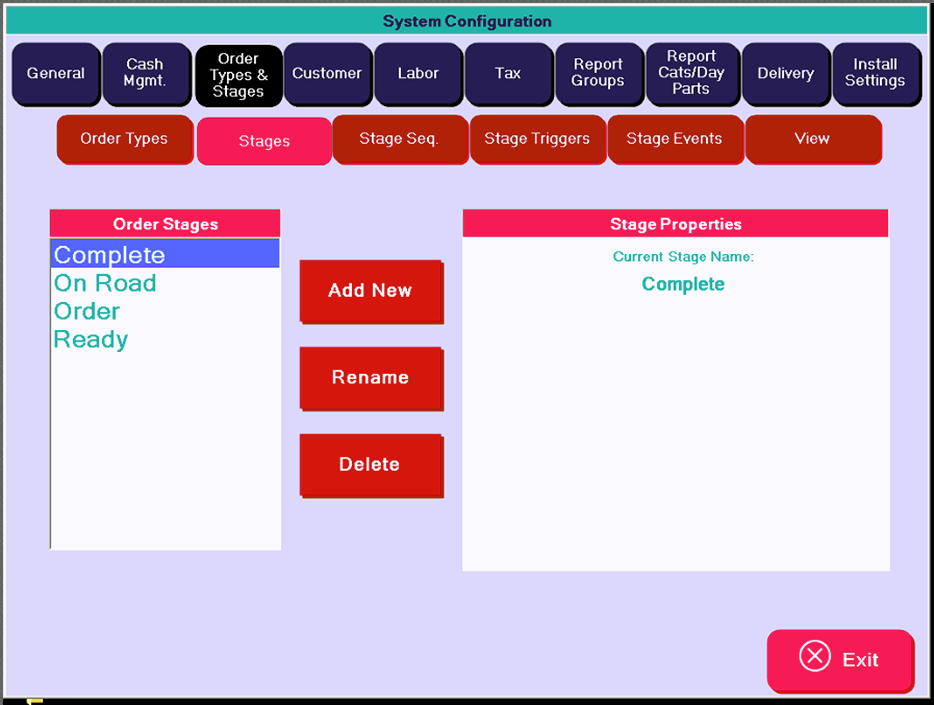Open the Customer tab

[x=328, y=74]
